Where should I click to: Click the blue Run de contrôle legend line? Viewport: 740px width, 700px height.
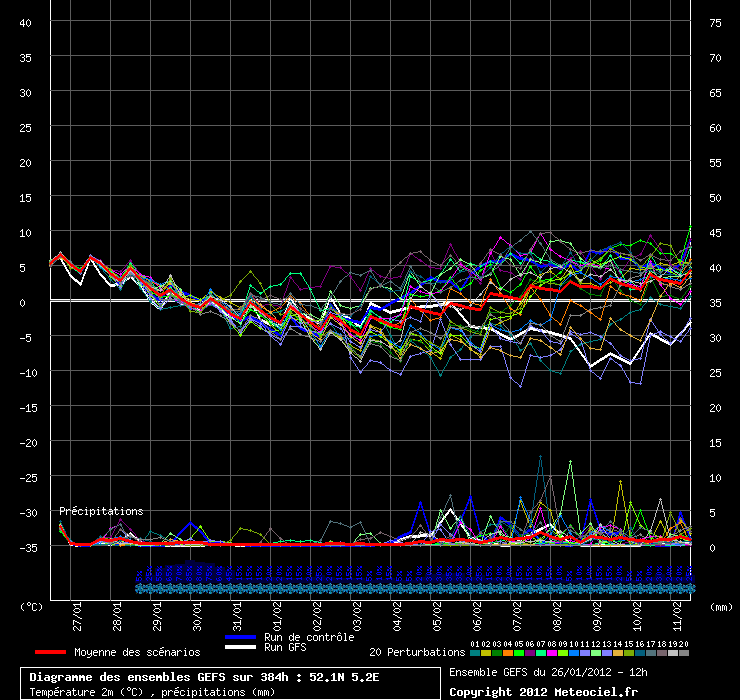coord(241,637)
